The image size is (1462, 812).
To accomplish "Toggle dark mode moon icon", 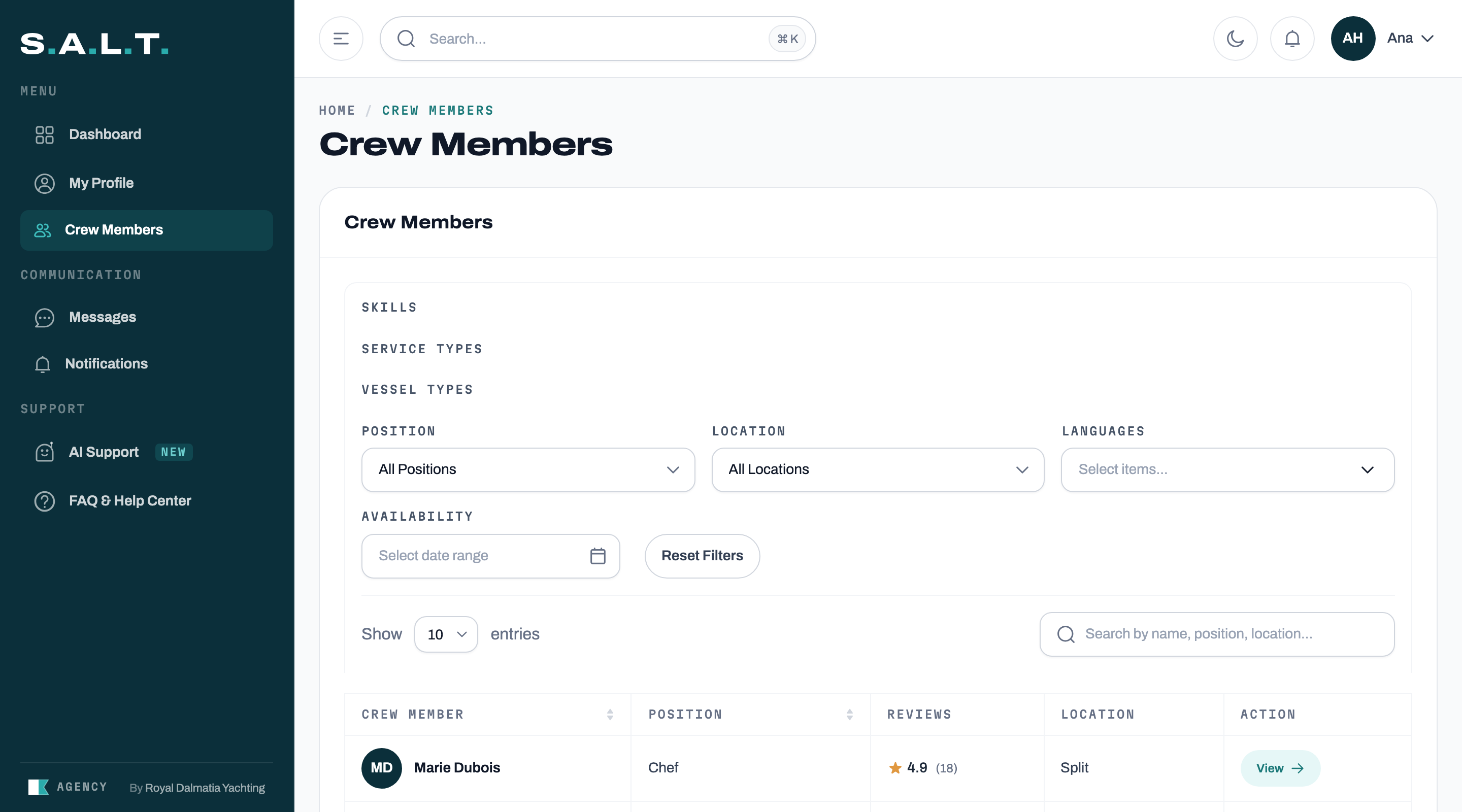I will [x=1235, y=39].
